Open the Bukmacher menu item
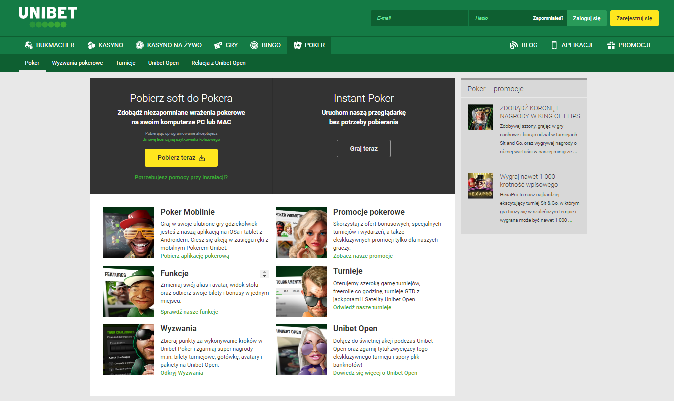The width and height of the screenshot is (674, 401). (x=50, y=45)
